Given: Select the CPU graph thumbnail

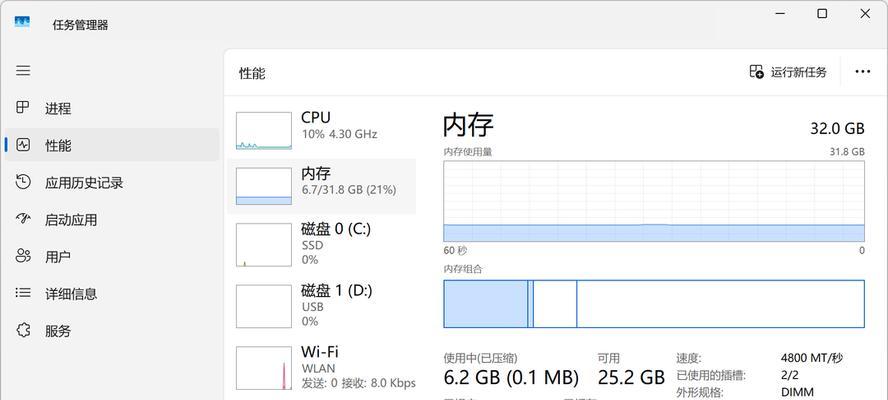Looking at the screenshot, I should [264, 131].
